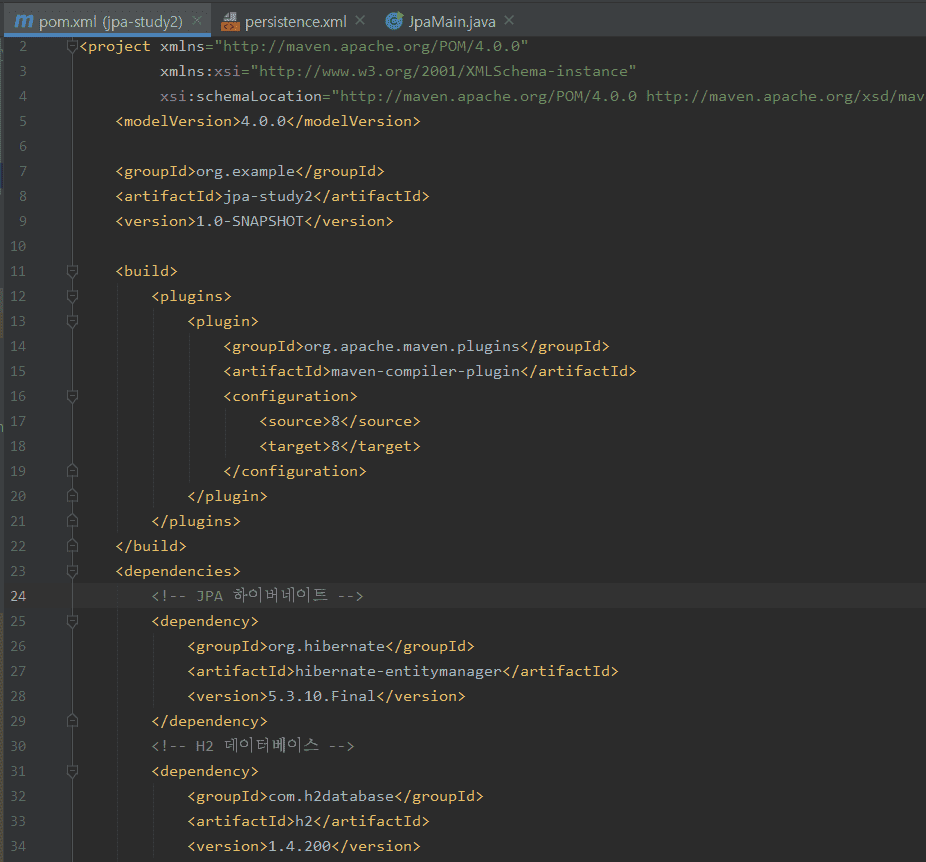The image size is (926, 862).
Task: Click line number 10 in the gutter
Action: click(x=18, y=246)
